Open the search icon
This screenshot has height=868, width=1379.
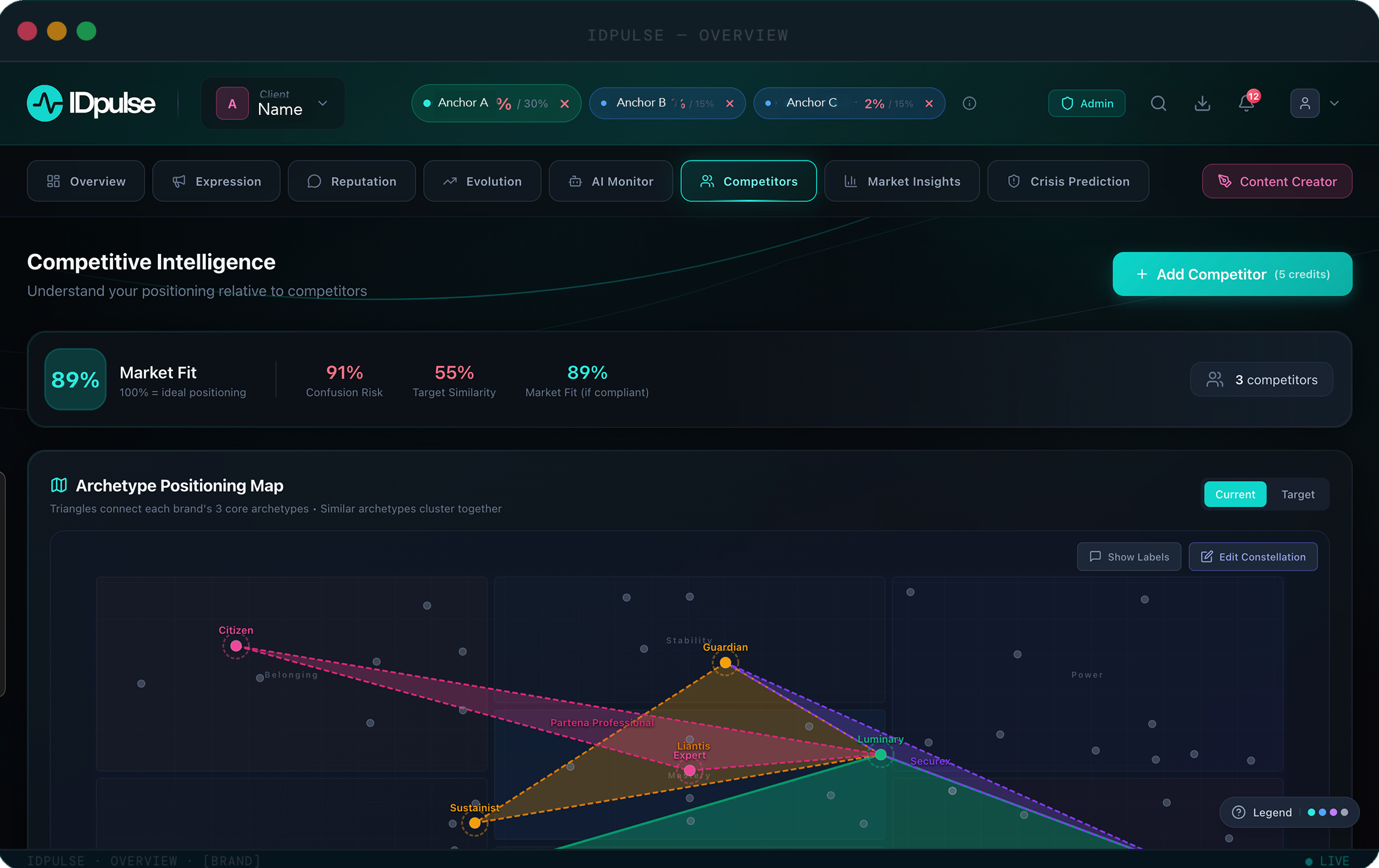tap(1158, 103)
